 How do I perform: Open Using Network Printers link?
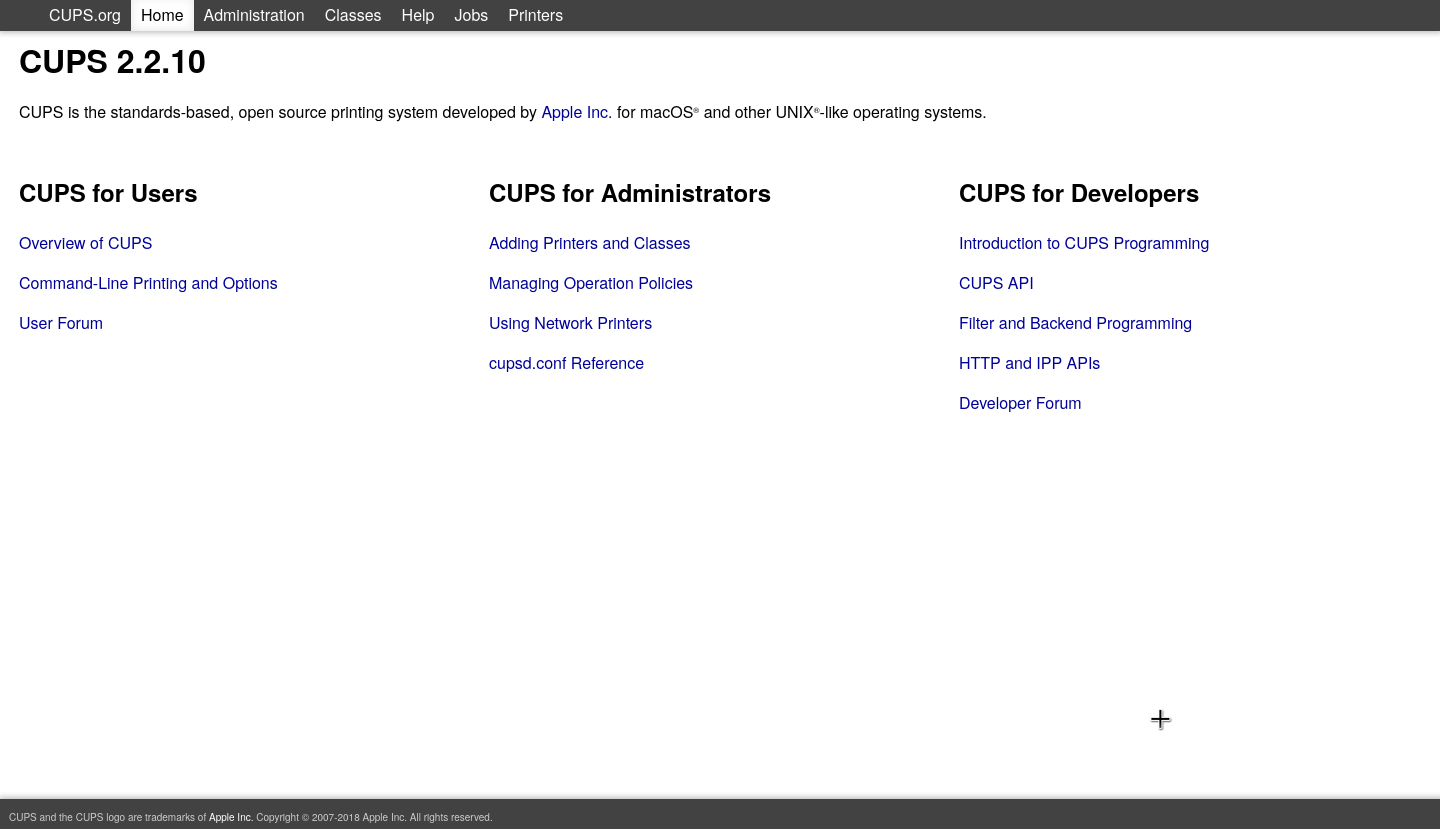pyautogui.click(x=570, y=323)
